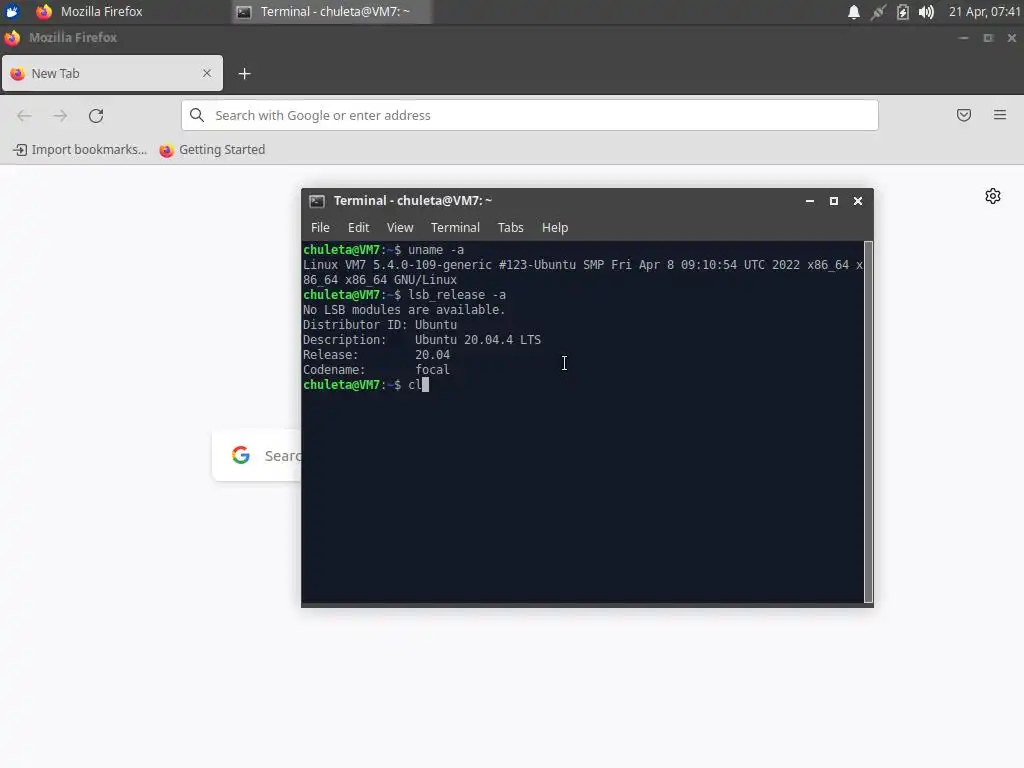1024x768 pixels.
Task: Open the Terminal View menu
Action: tap(400, 227)
